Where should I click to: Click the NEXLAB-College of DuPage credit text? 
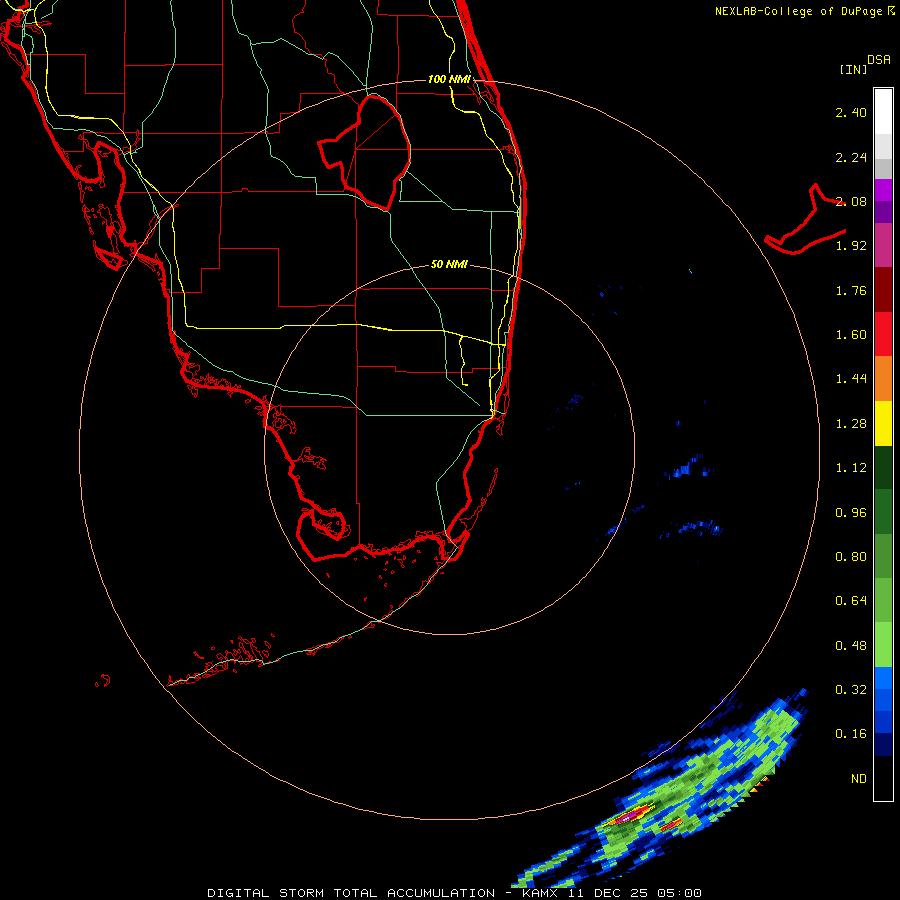(804, 11)
